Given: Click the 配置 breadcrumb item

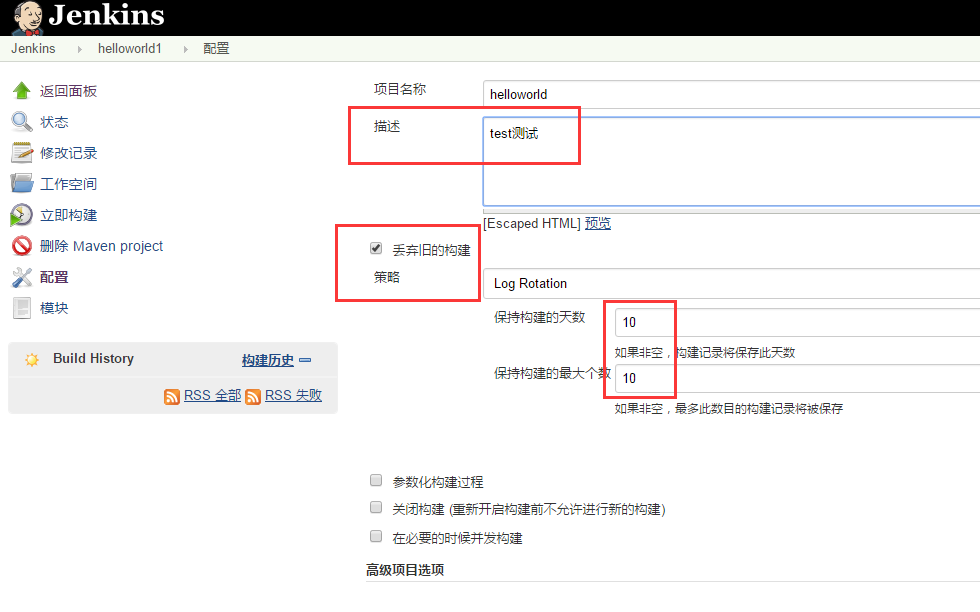Looking at the screenshot, I should [216, 49].
